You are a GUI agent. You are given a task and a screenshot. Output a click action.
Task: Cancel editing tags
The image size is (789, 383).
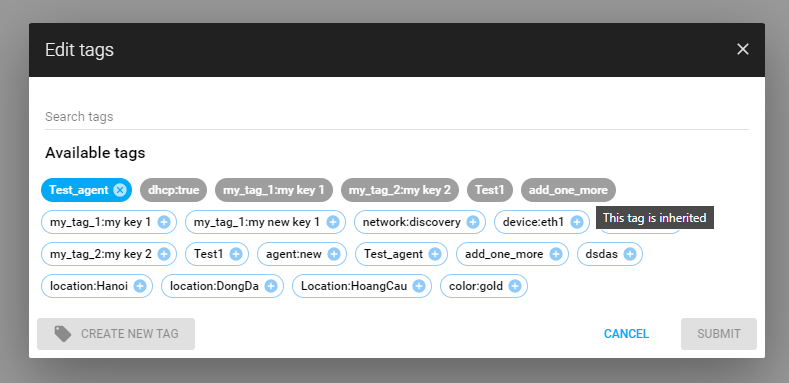point(626,334)
